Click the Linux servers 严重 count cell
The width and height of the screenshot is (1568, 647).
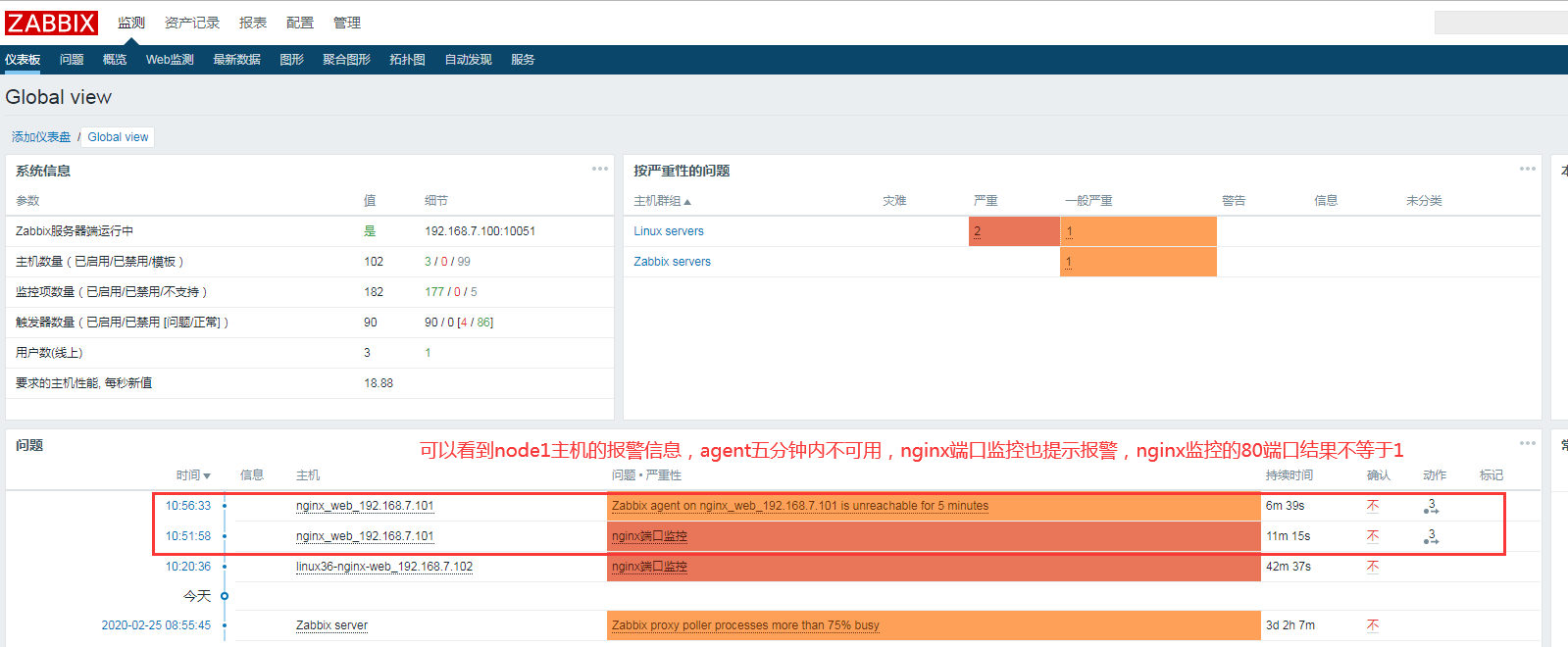click(1014, 231)
